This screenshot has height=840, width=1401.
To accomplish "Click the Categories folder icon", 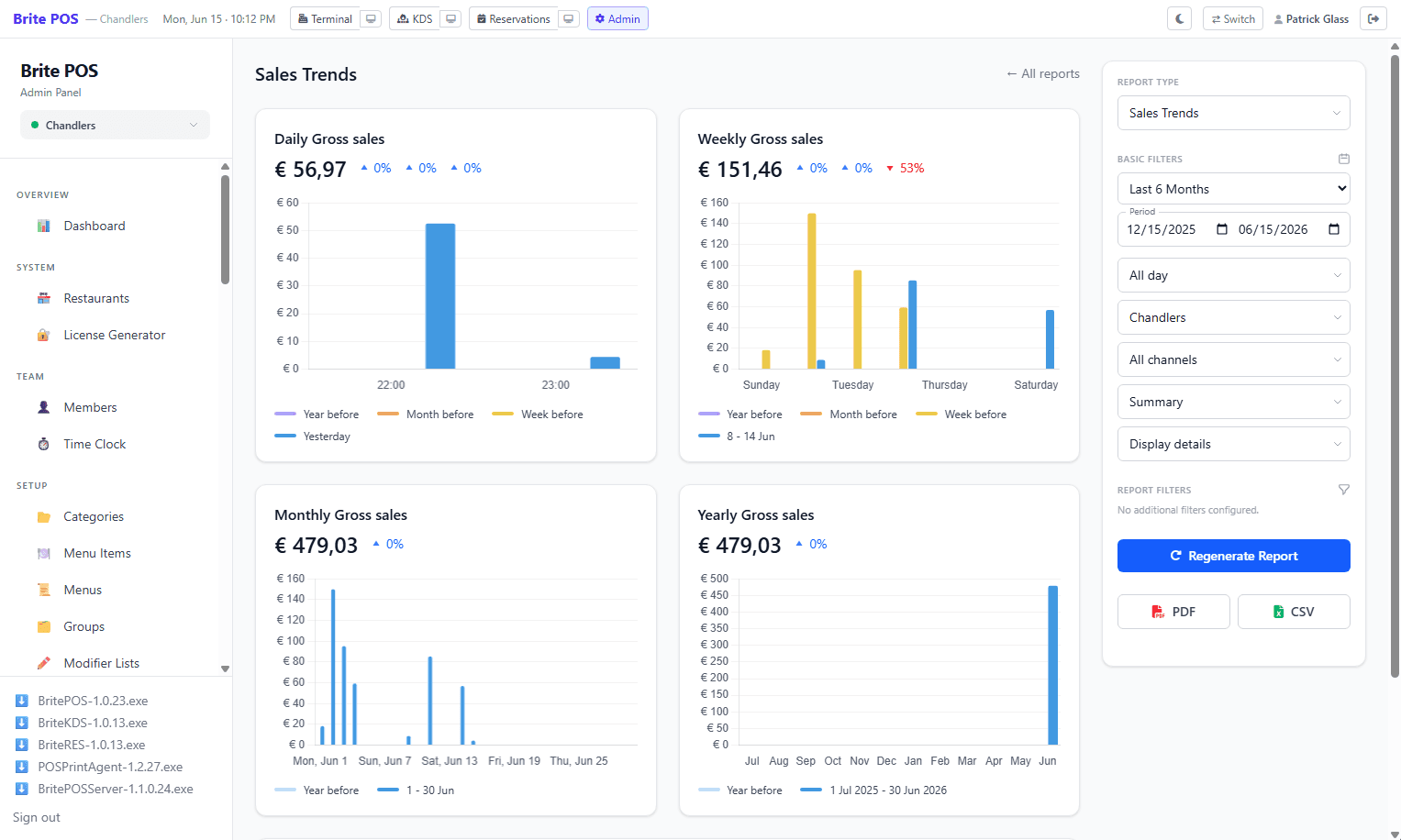I will [x=43, y=516].
